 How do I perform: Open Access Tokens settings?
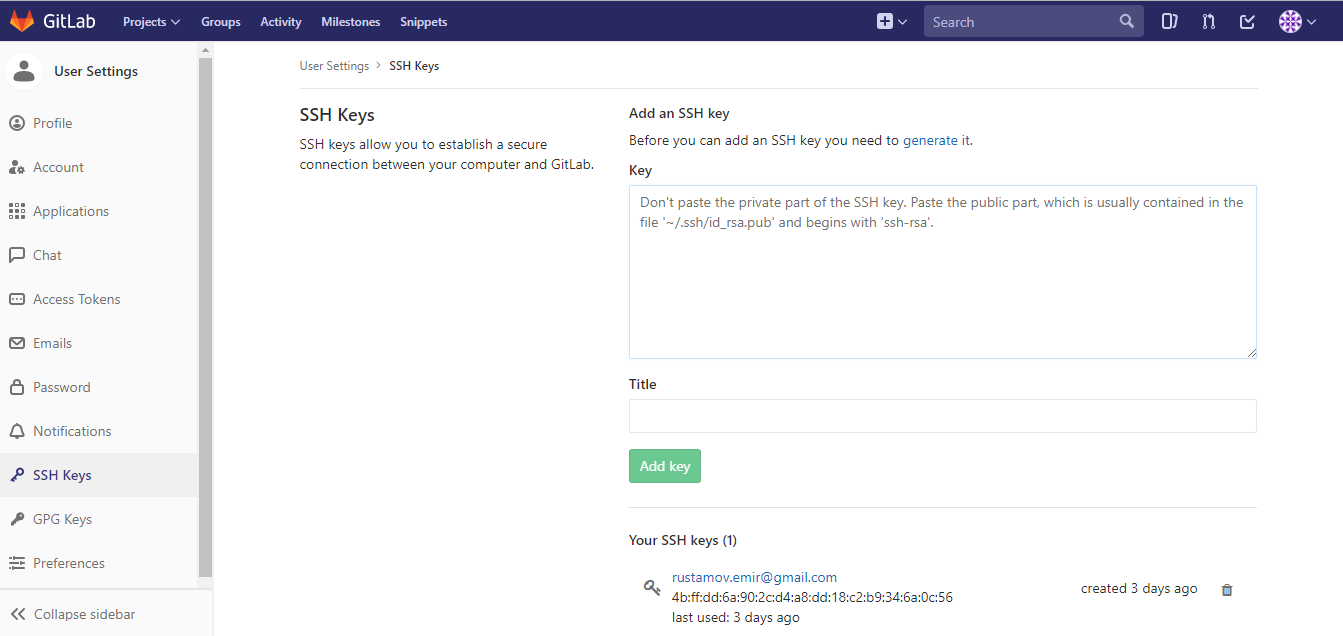[x=76, y=299]
